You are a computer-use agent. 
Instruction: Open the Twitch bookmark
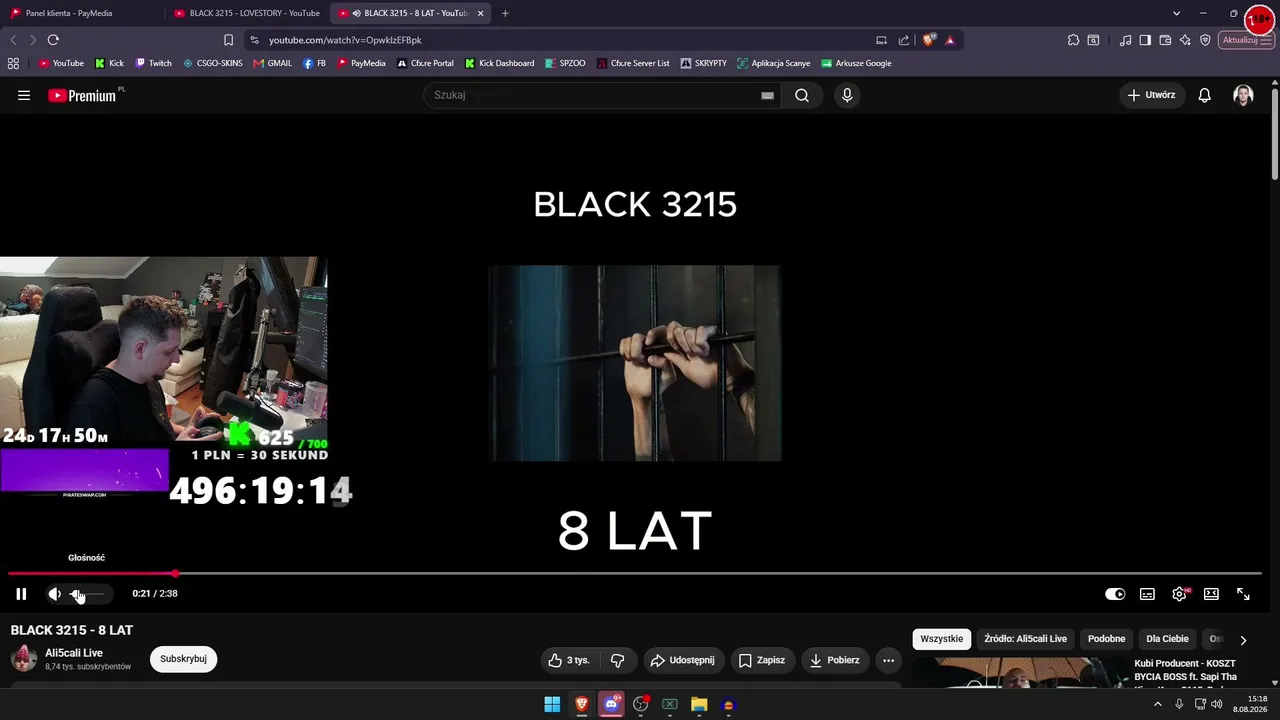tap(153, 63)
